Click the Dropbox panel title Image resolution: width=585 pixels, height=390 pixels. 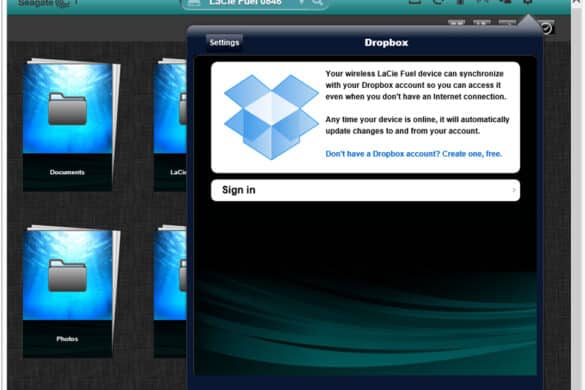point(386,43)
